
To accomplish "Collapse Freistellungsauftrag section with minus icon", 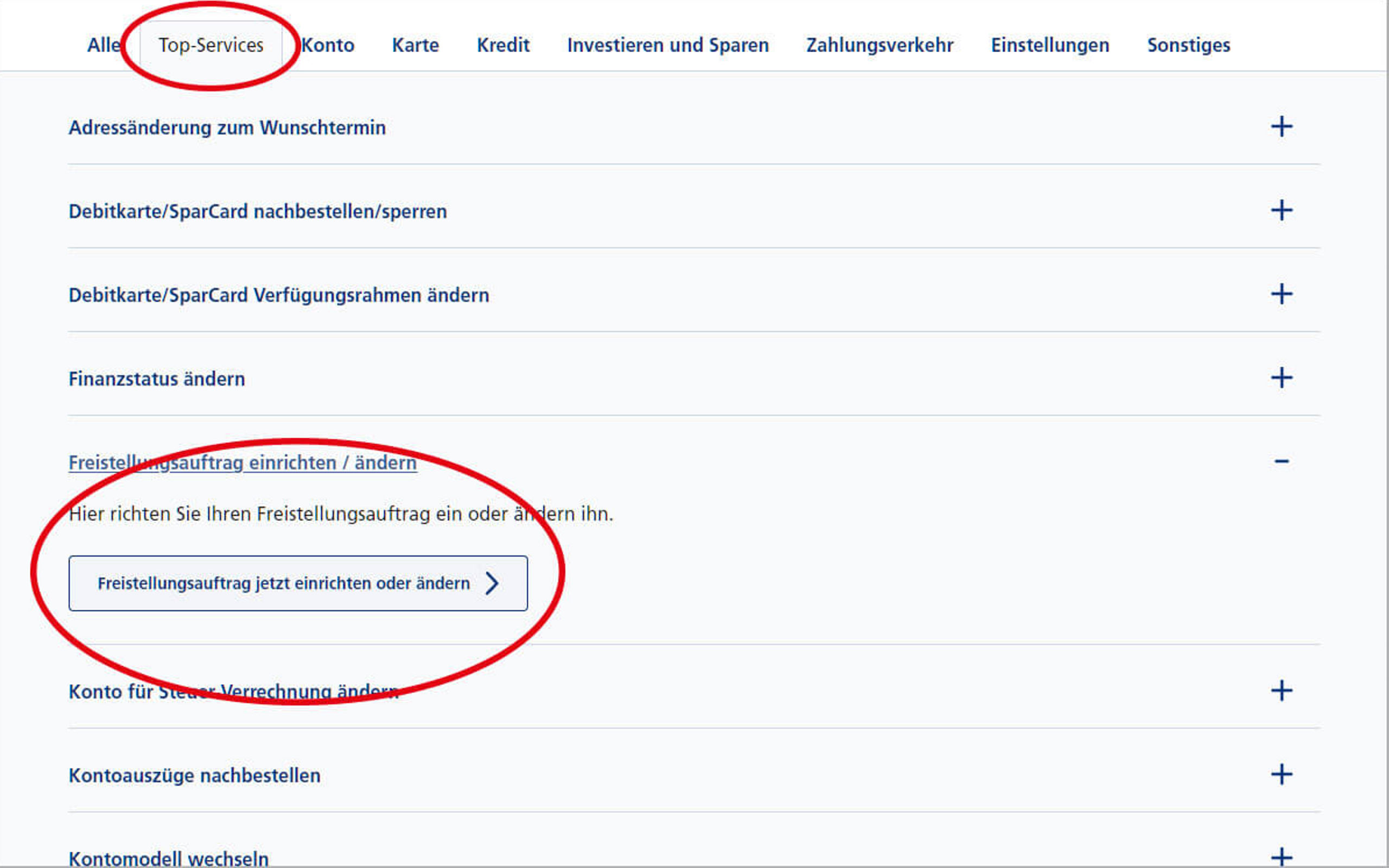I will 1281,462.
